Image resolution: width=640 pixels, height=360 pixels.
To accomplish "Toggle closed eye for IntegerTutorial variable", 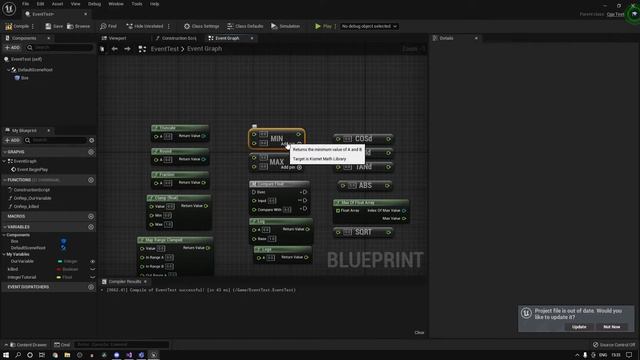I will (93, 277).
